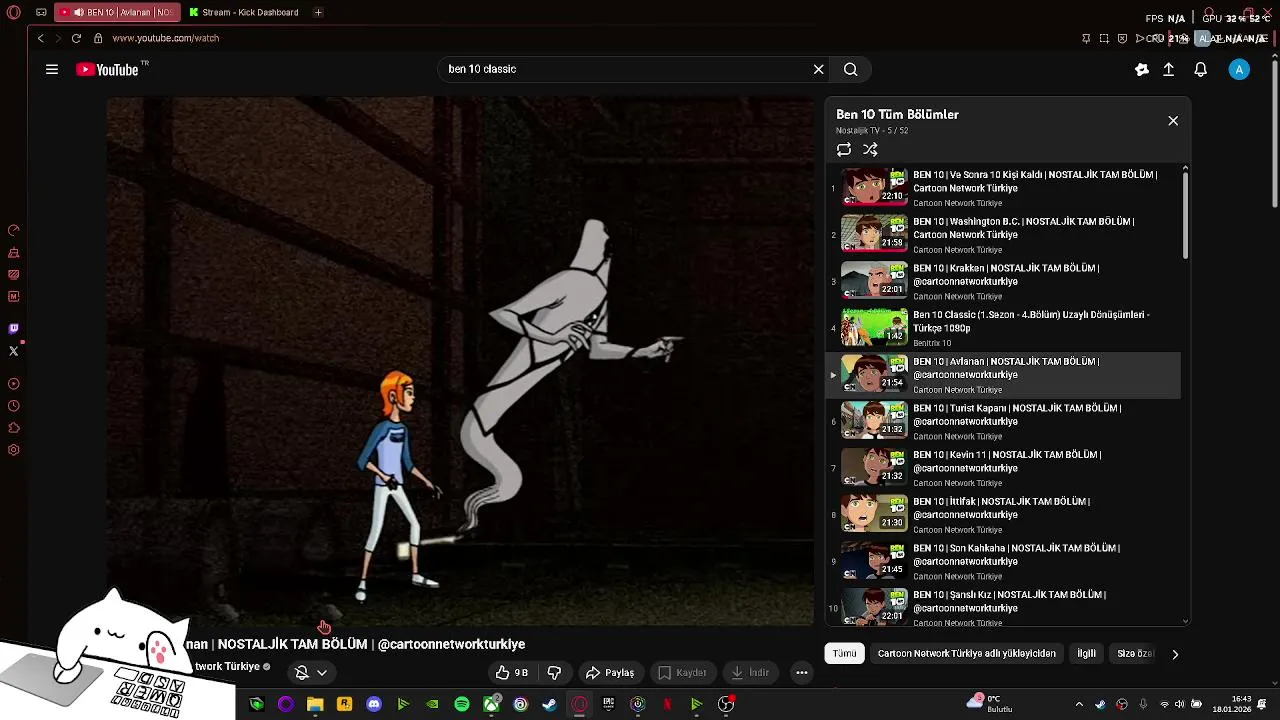Select Cartoon Network Türkiye adlı yükleyiciden chip
Screen dimensions: 1280x720
967,654
